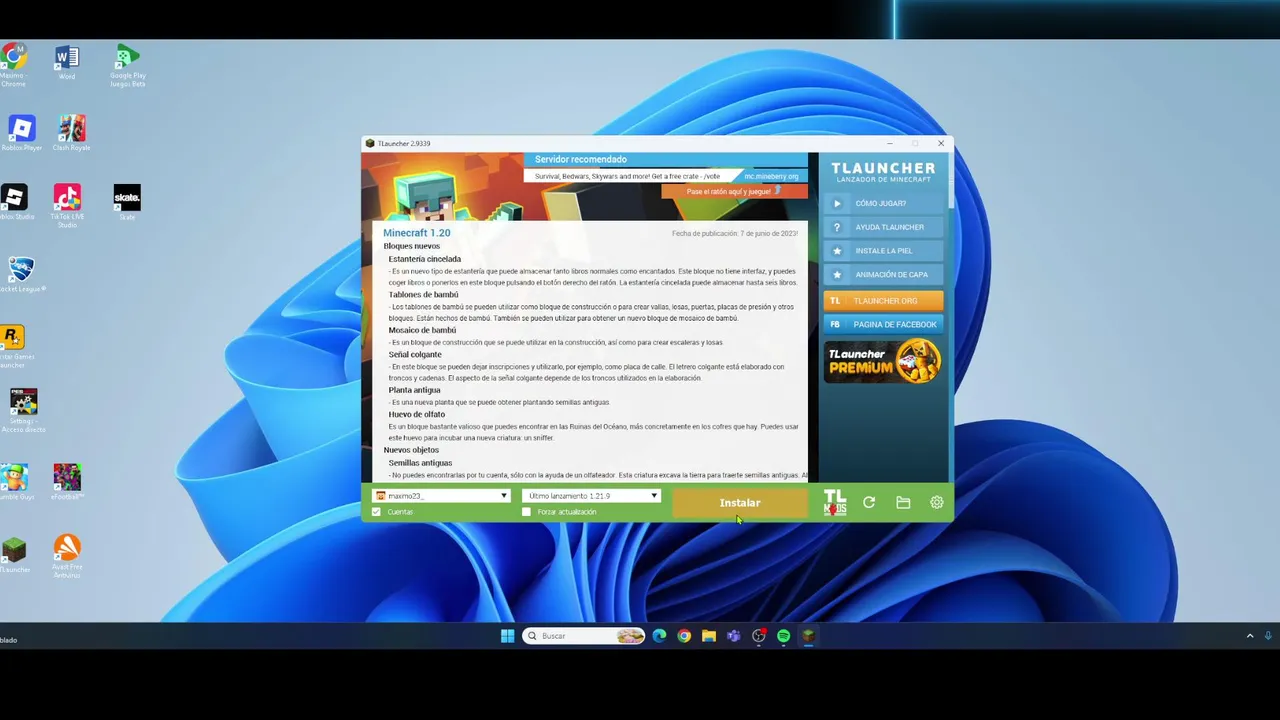
Task: Click star icon beside Instale la Piel
Action: pyautogui.click(x=837, y=251)
